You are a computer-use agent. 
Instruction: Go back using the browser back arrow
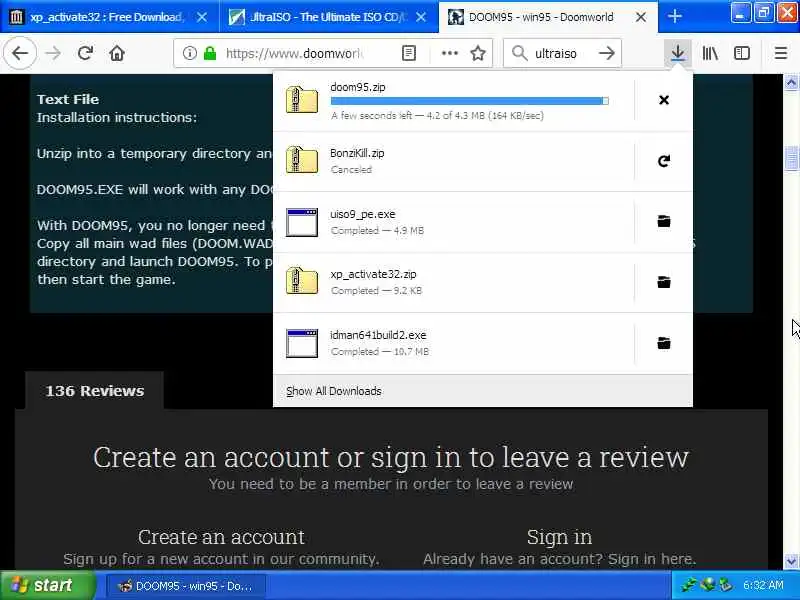(x=20, y=53)
